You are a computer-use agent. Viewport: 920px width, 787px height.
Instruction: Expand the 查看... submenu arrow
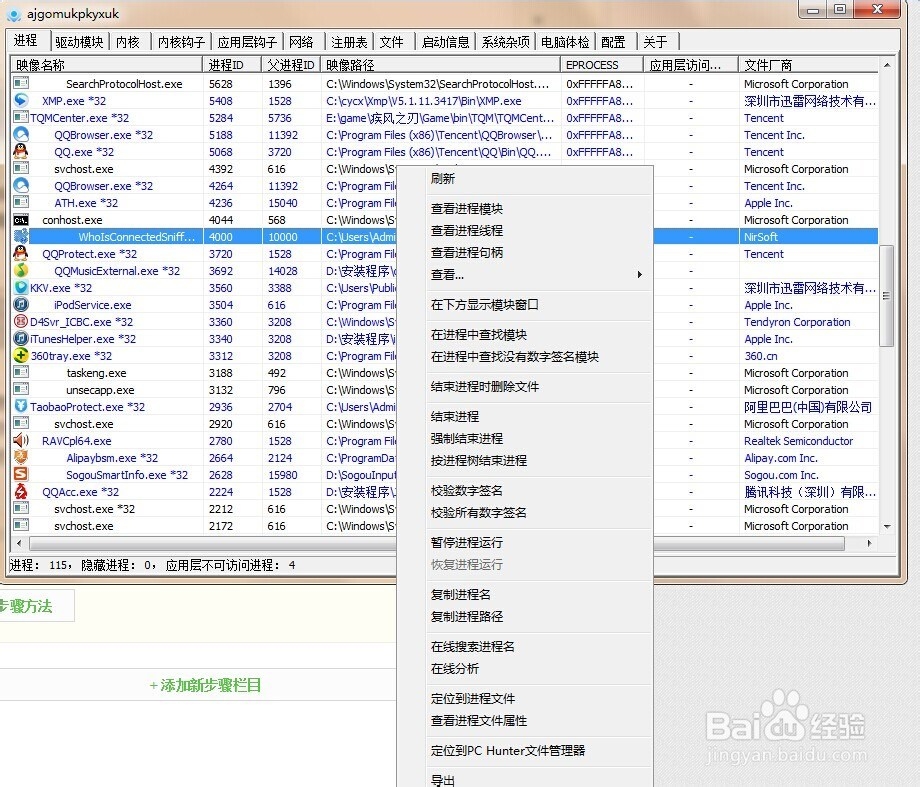point(640,275)
